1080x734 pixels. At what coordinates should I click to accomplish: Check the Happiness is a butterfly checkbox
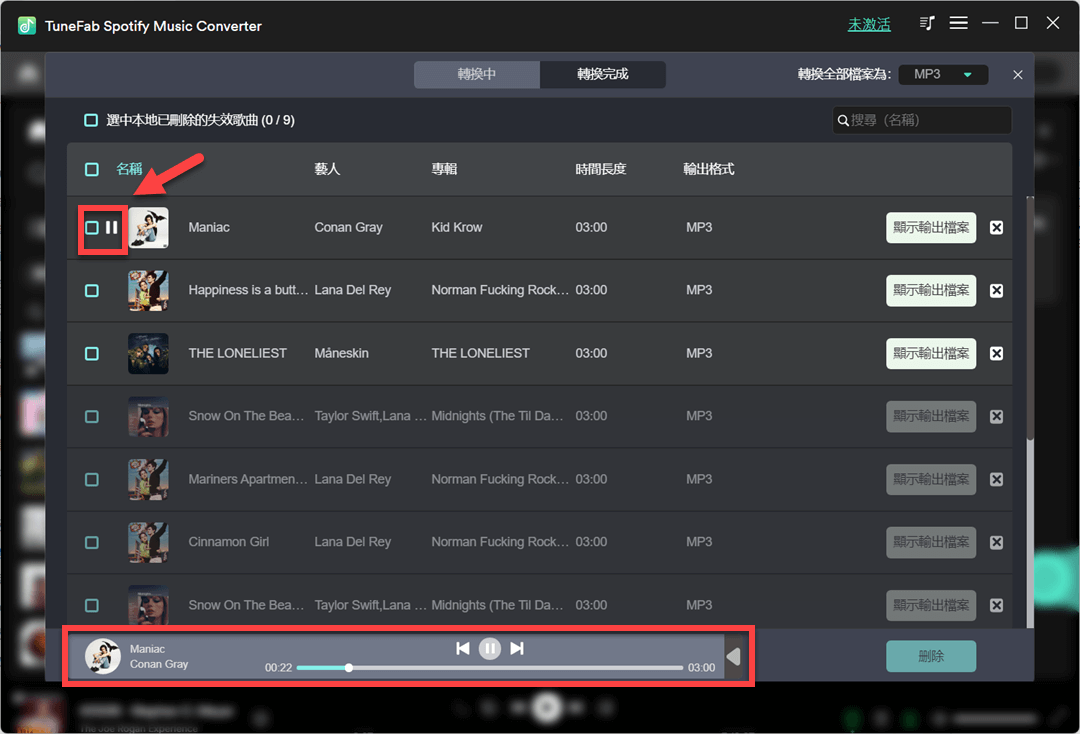(x=92, y=291)
